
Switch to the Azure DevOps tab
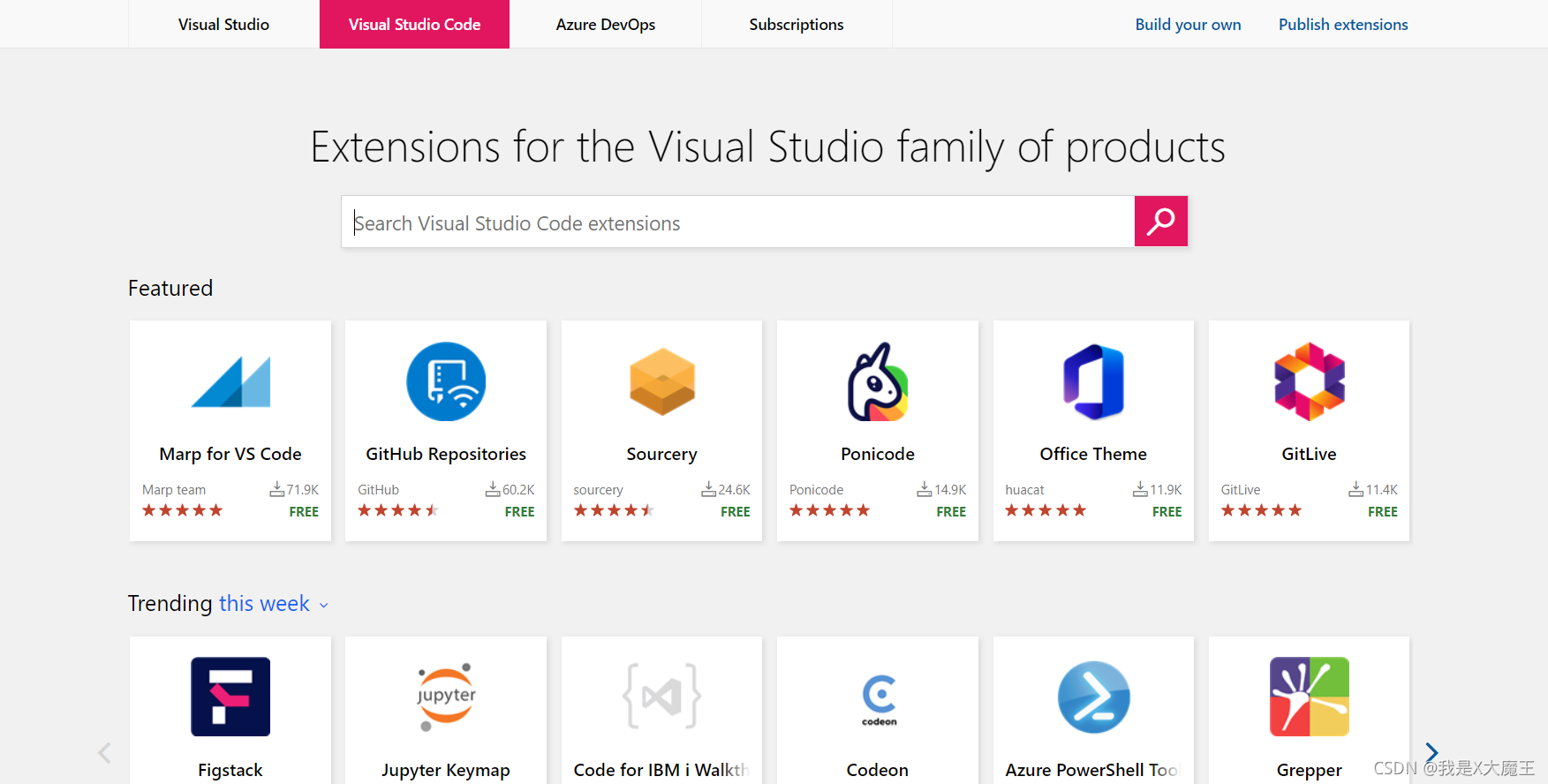coord(606,24)
